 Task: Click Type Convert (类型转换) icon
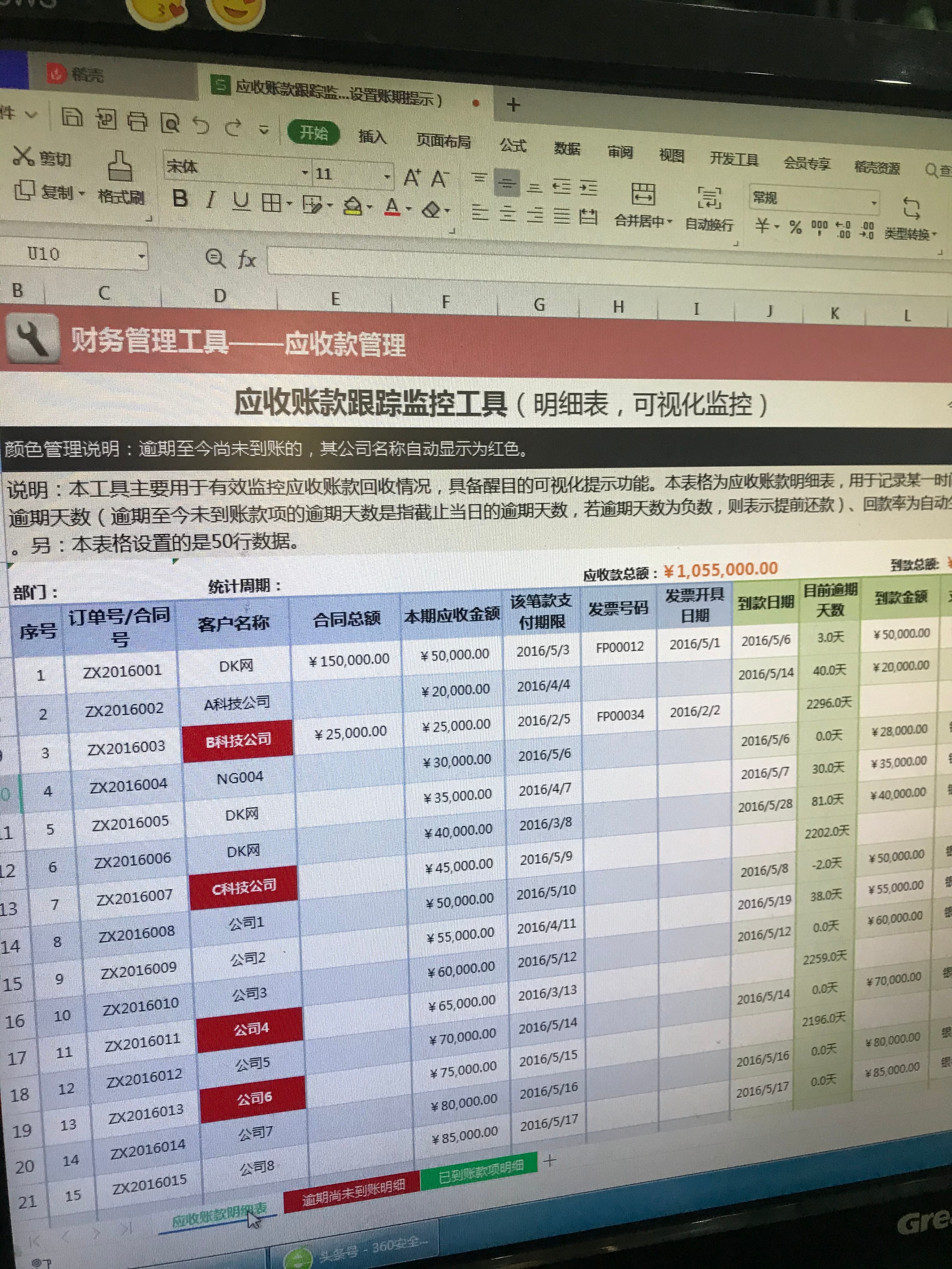[x=911, y=219]
